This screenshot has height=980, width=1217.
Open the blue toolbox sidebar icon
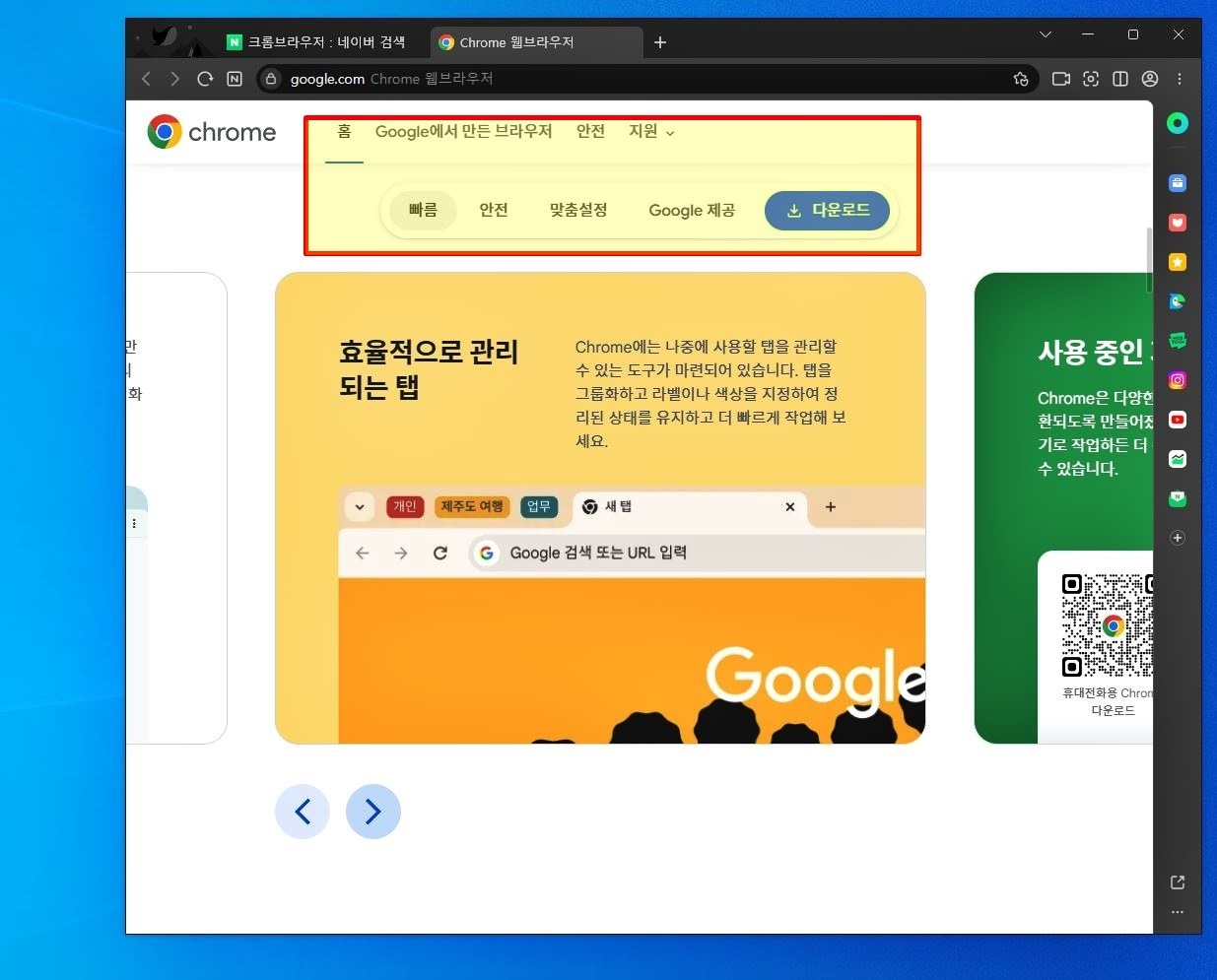point(1178,183)
